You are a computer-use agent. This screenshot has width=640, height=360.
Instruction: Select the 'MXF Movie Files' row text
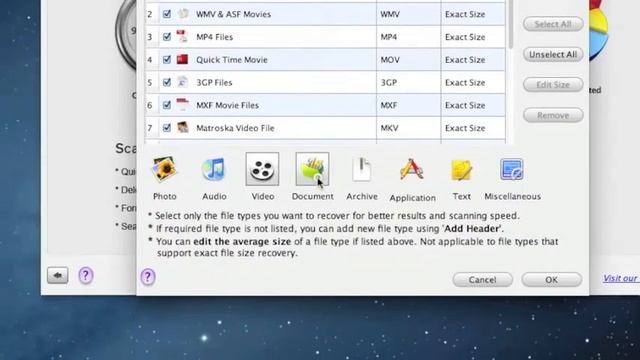coord(227,105)
